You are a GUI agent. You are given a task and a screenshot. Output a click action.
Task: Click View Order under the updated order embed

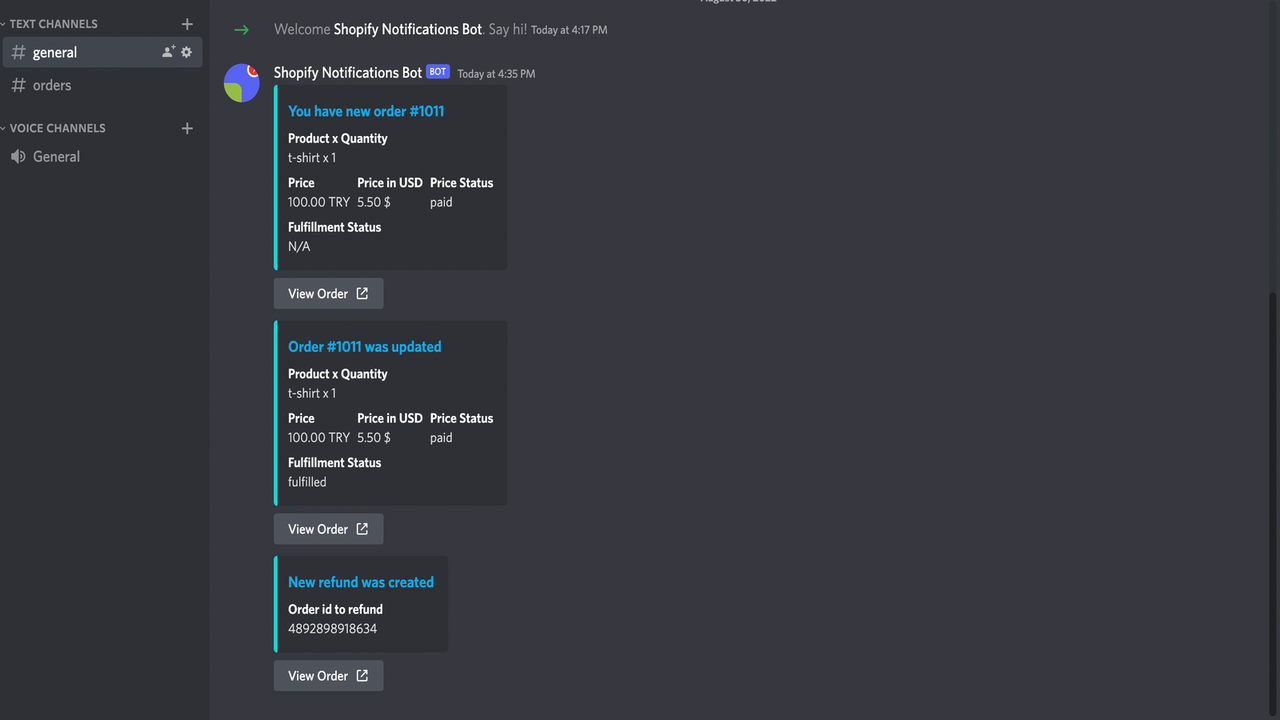328,529
